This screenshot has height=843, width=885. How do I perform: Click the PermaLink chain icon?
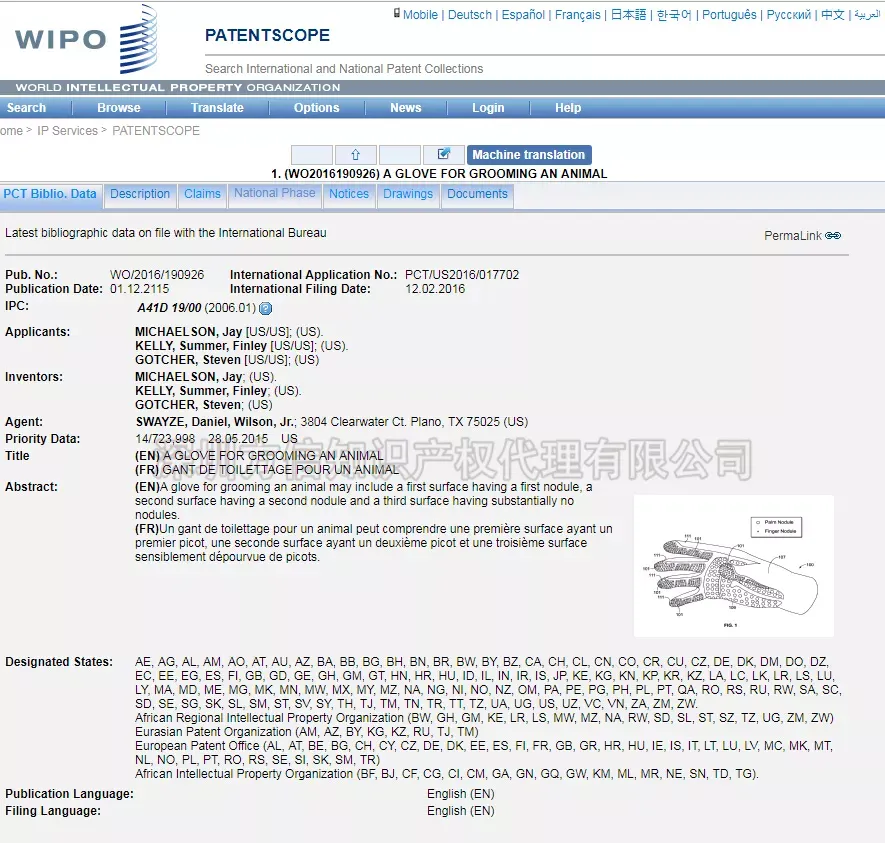click(833, 236)
